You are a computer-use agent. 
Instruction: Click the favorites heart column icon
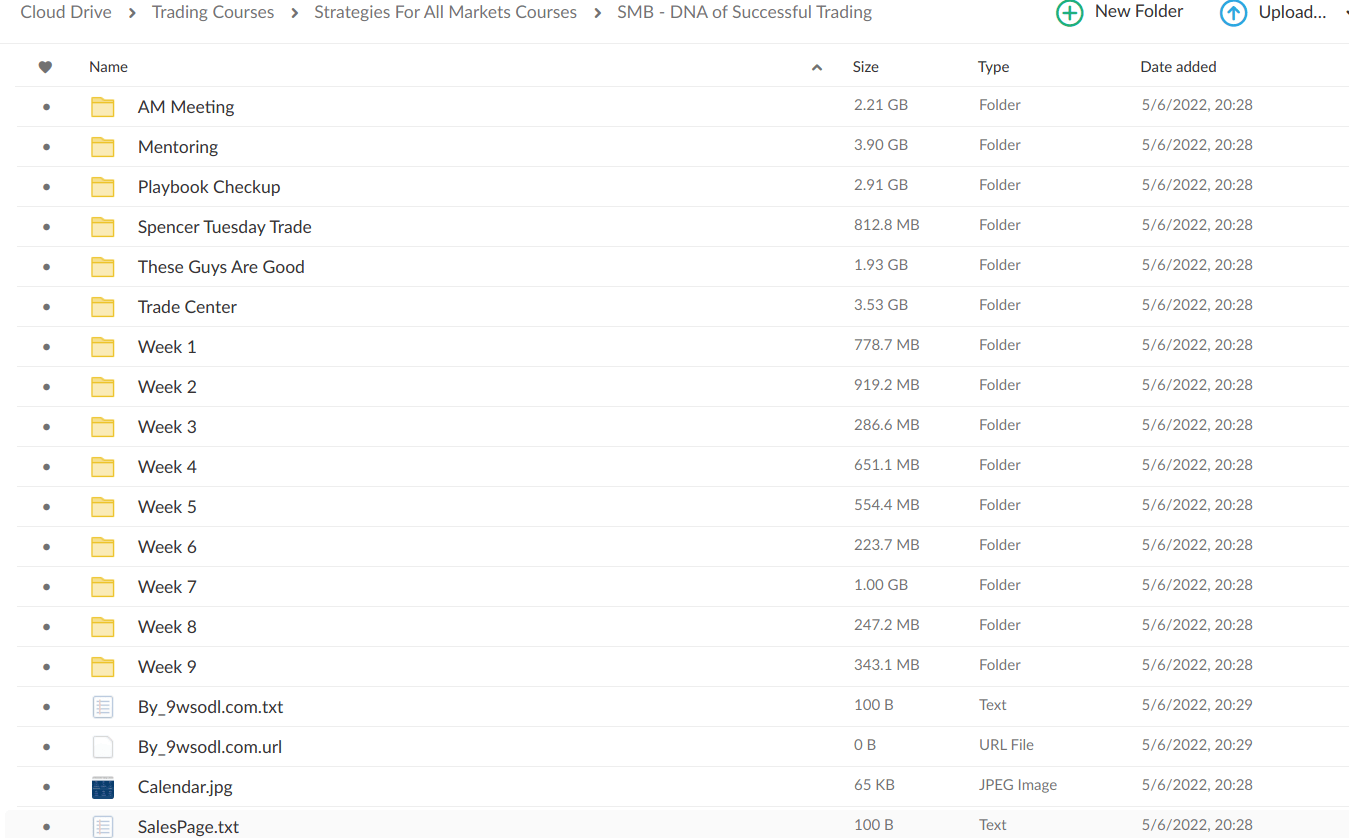pyautogui.click(x=45, y=67)
